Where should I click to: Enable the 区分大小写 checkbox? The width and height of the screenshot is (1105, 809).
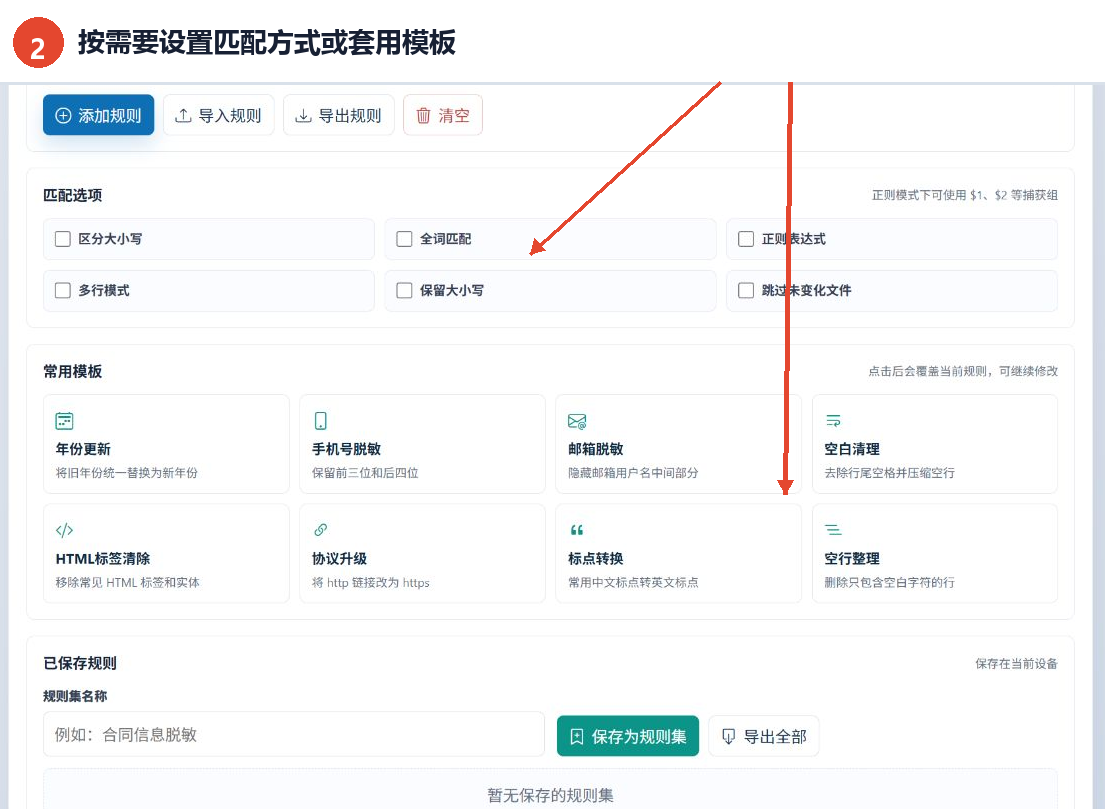tap(63, 239)
